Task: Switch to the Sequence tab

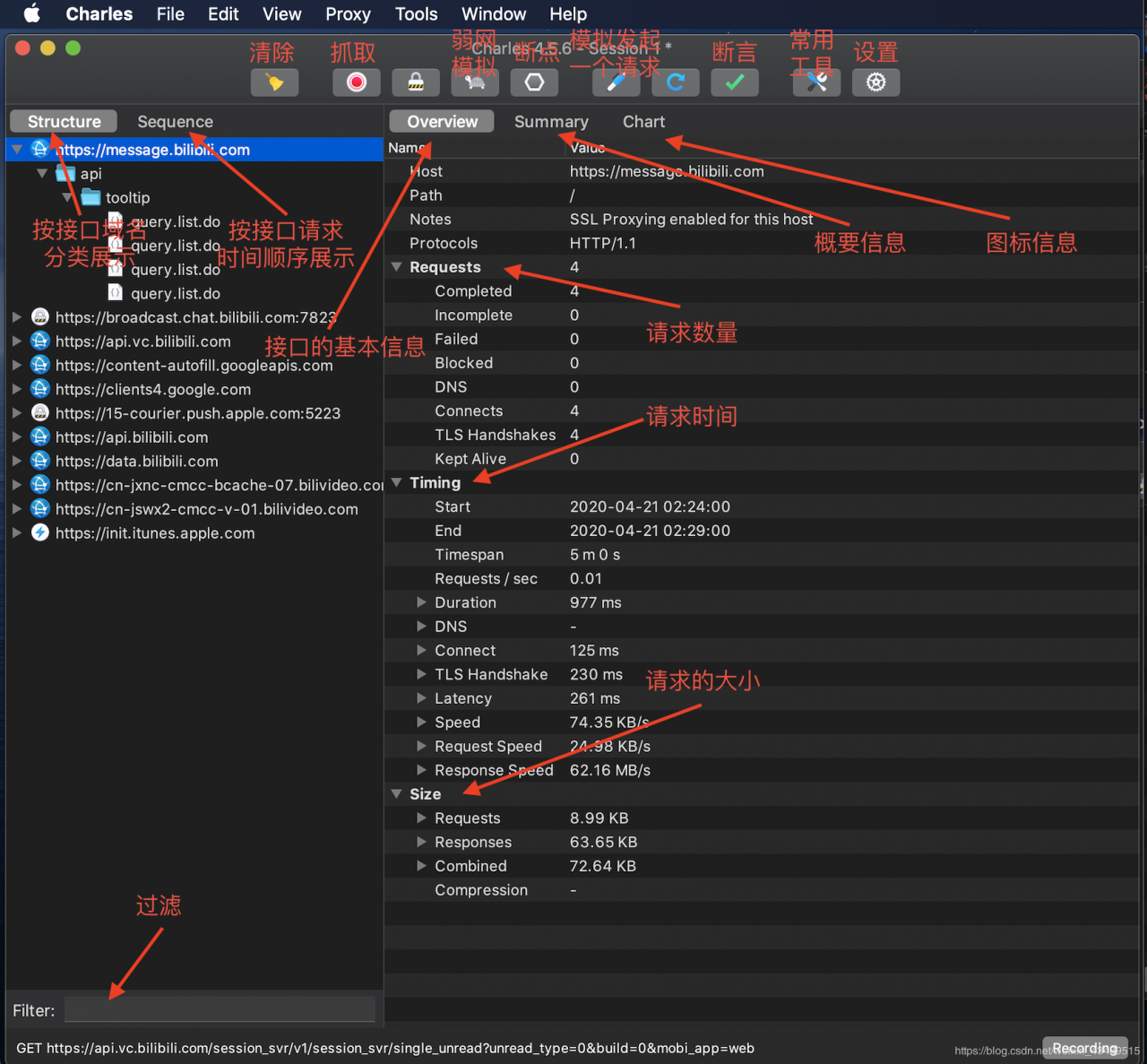Action: [175, 121]
